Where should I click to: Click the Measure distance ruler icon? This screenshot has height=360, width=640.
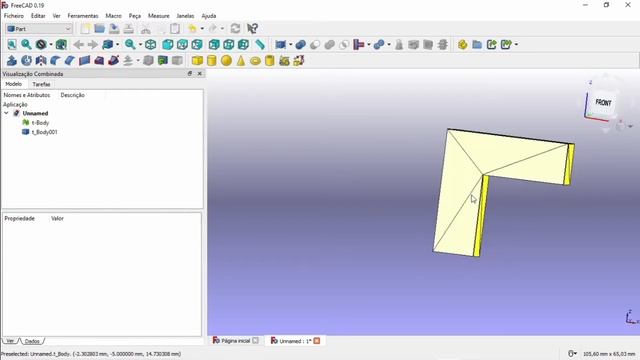[260, 44]
